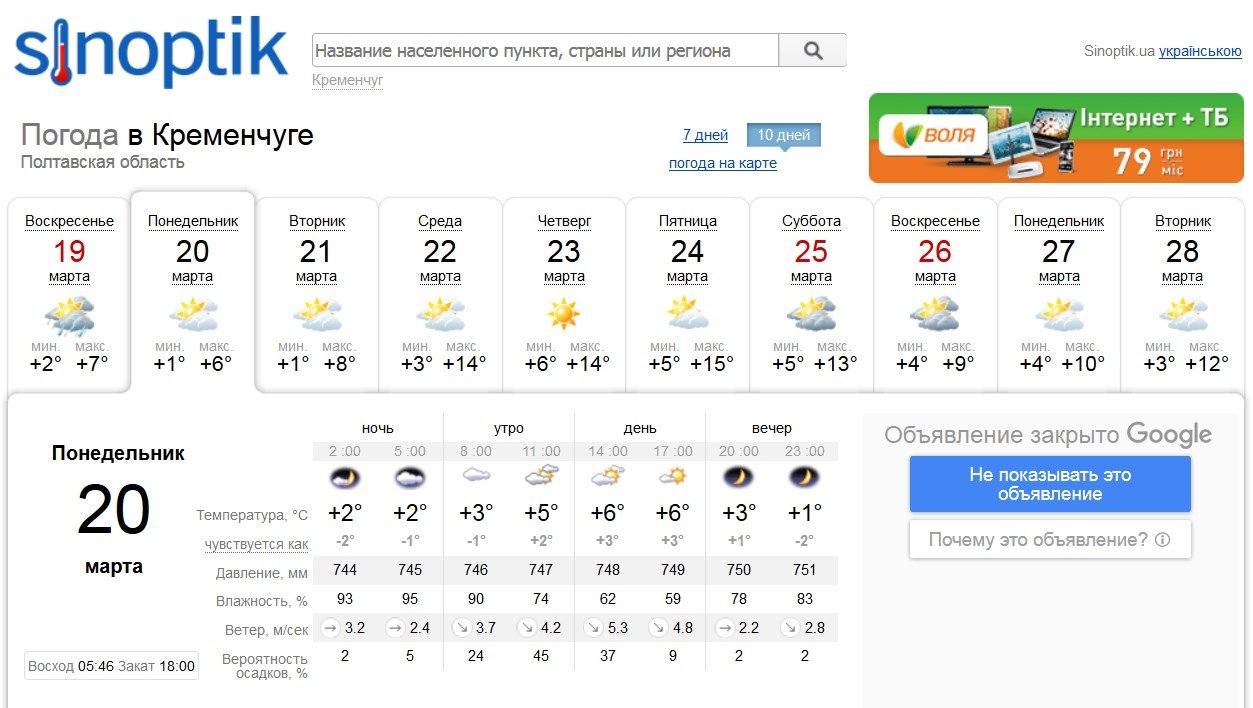1253x708 pixels.
Task: Focus the location search input field
Action: pyautogui.click(x=545, y=50)
